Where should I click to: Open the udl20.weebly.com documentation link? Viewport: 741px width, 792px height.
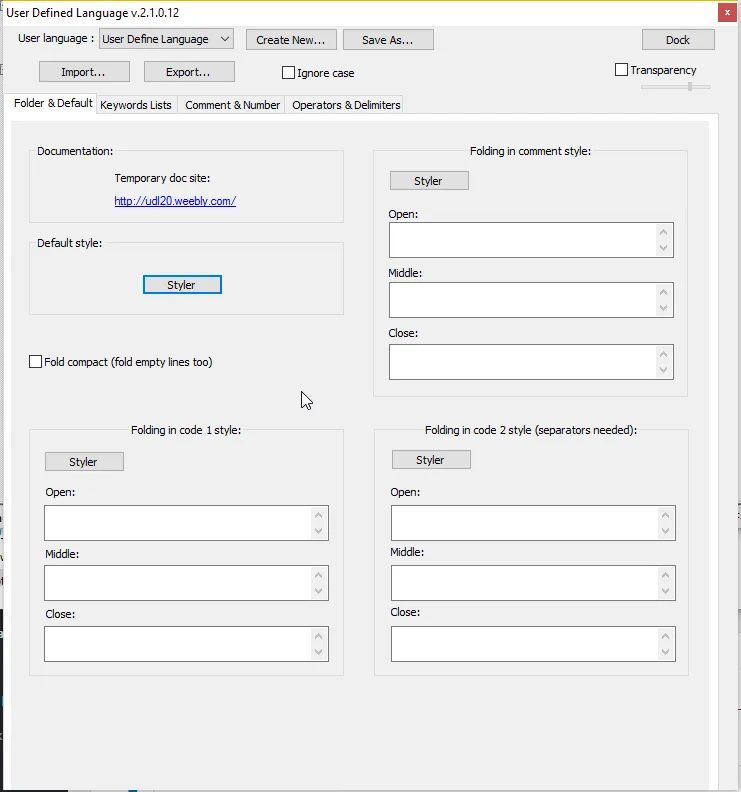[175, 201]
